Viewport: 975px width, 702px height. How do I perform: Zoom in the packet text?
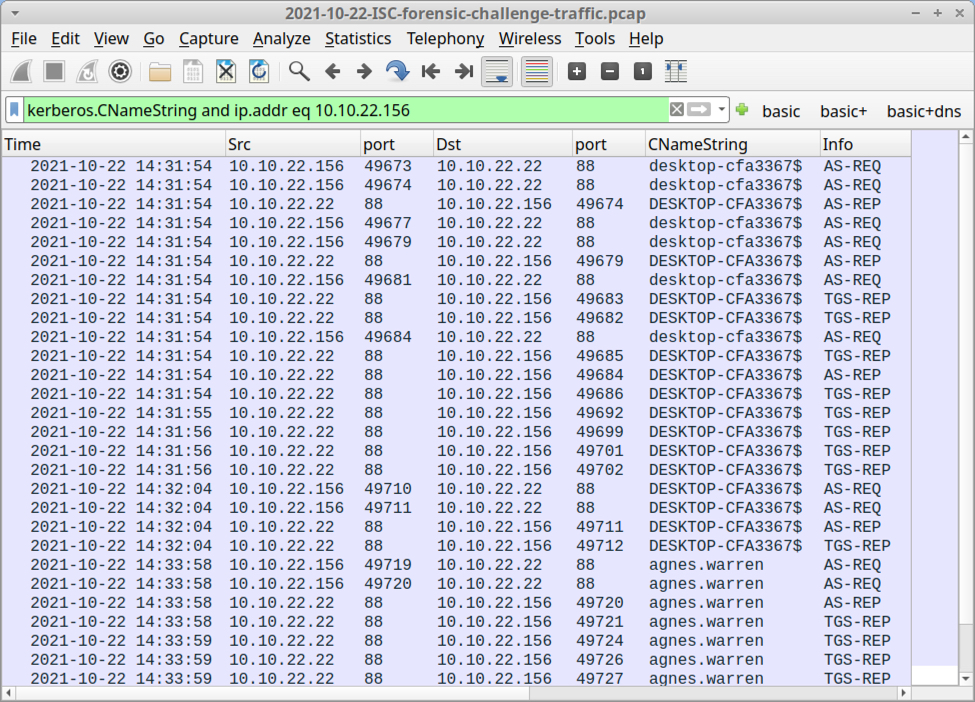tap(577, 71)
